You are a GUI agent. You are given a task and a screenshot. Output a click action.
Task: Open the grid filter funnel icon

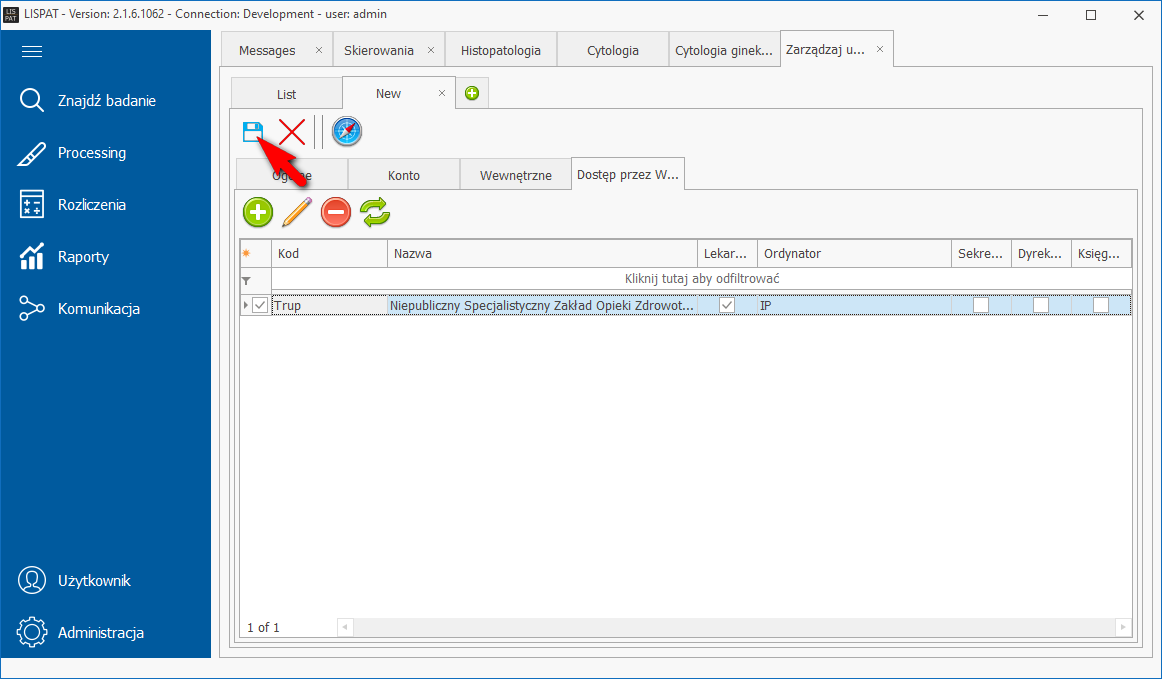pyautogui.click(x=246, y=281)
